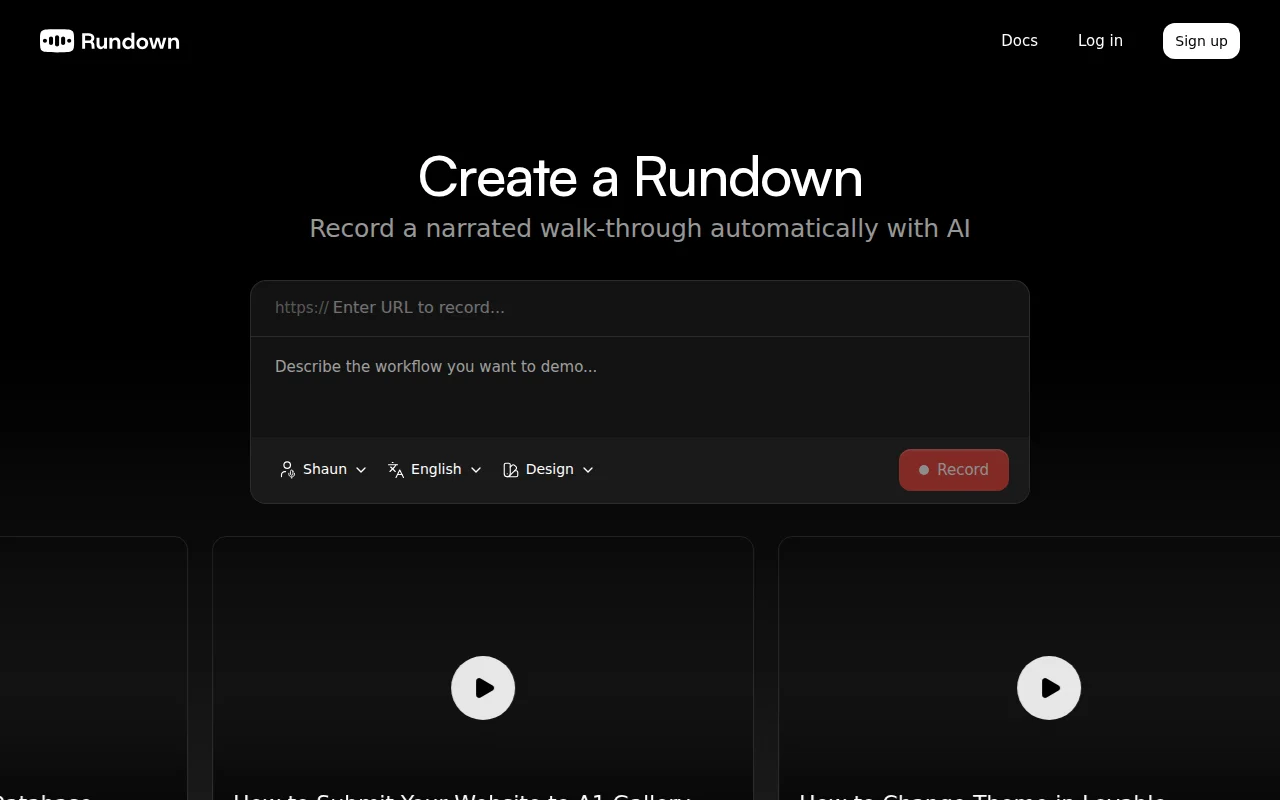This screenshot has width=1280, height=800.
Task: Expand the English language dropdown chevron
Action: pos(476,470)
